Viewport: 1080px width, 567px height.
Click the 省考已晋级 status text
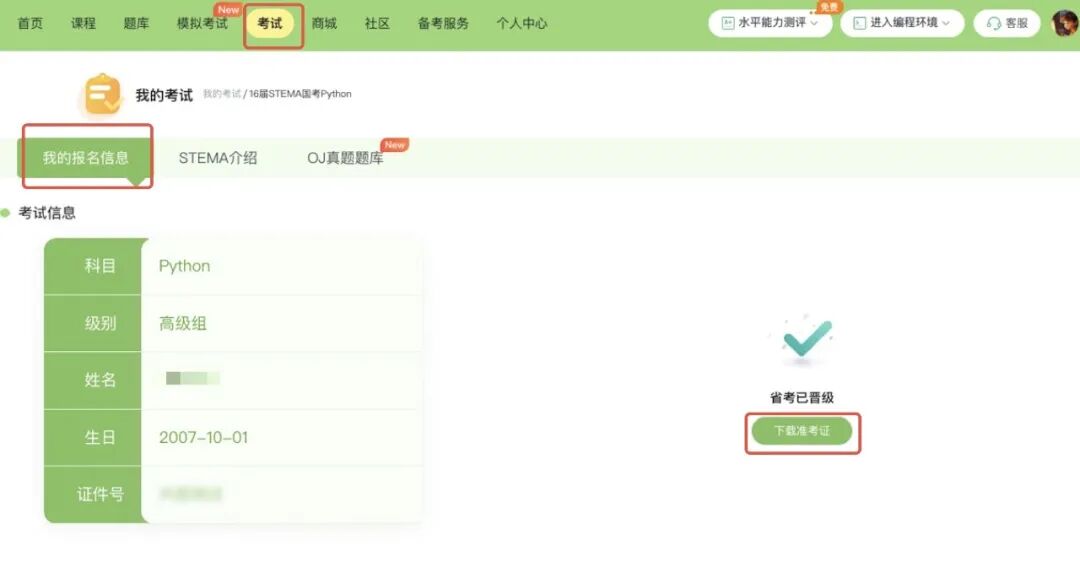[802, 398]
